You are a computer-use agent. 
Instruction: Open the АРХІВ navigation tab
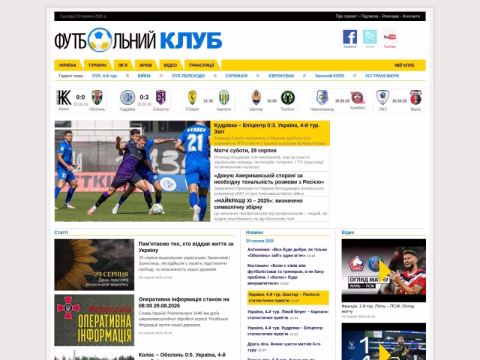[x=146, y=65]
